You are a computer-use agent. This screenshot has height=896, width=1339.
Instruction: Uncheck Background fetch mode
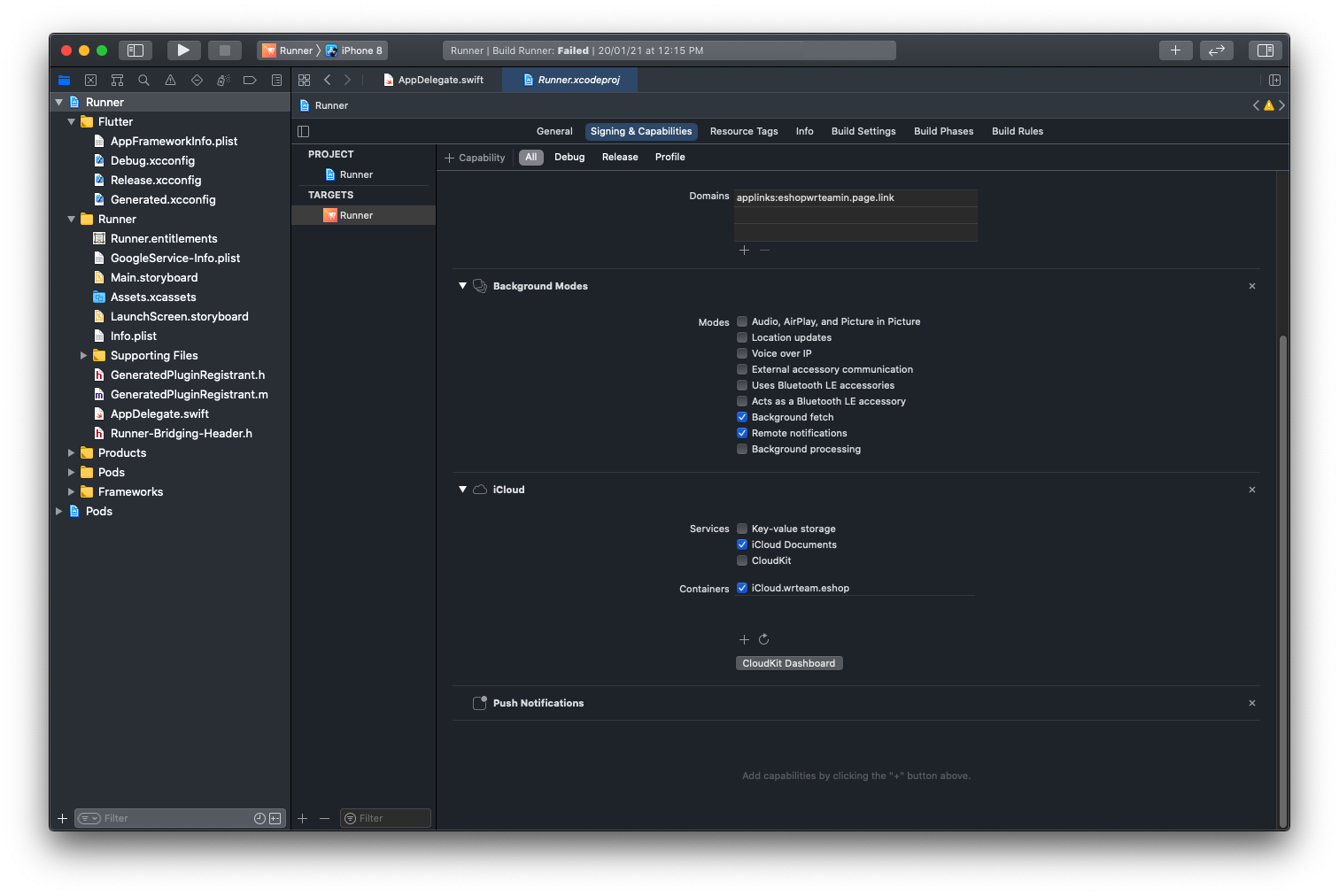742,417
